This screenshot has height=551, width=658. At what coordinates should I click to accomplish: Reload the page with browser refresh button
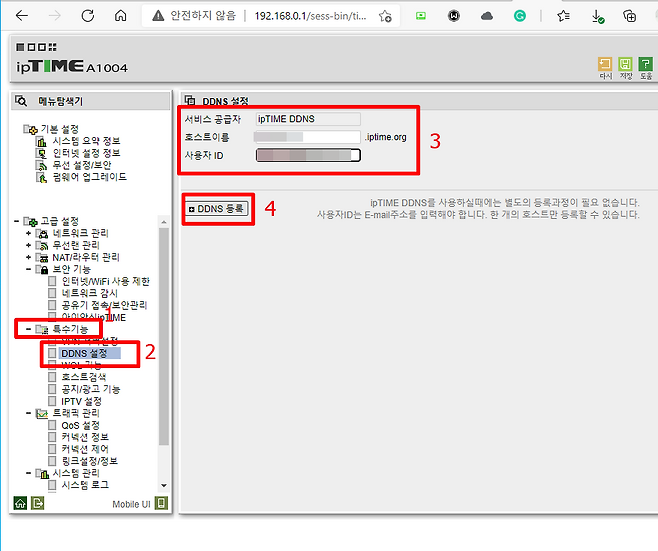[87, 16]
